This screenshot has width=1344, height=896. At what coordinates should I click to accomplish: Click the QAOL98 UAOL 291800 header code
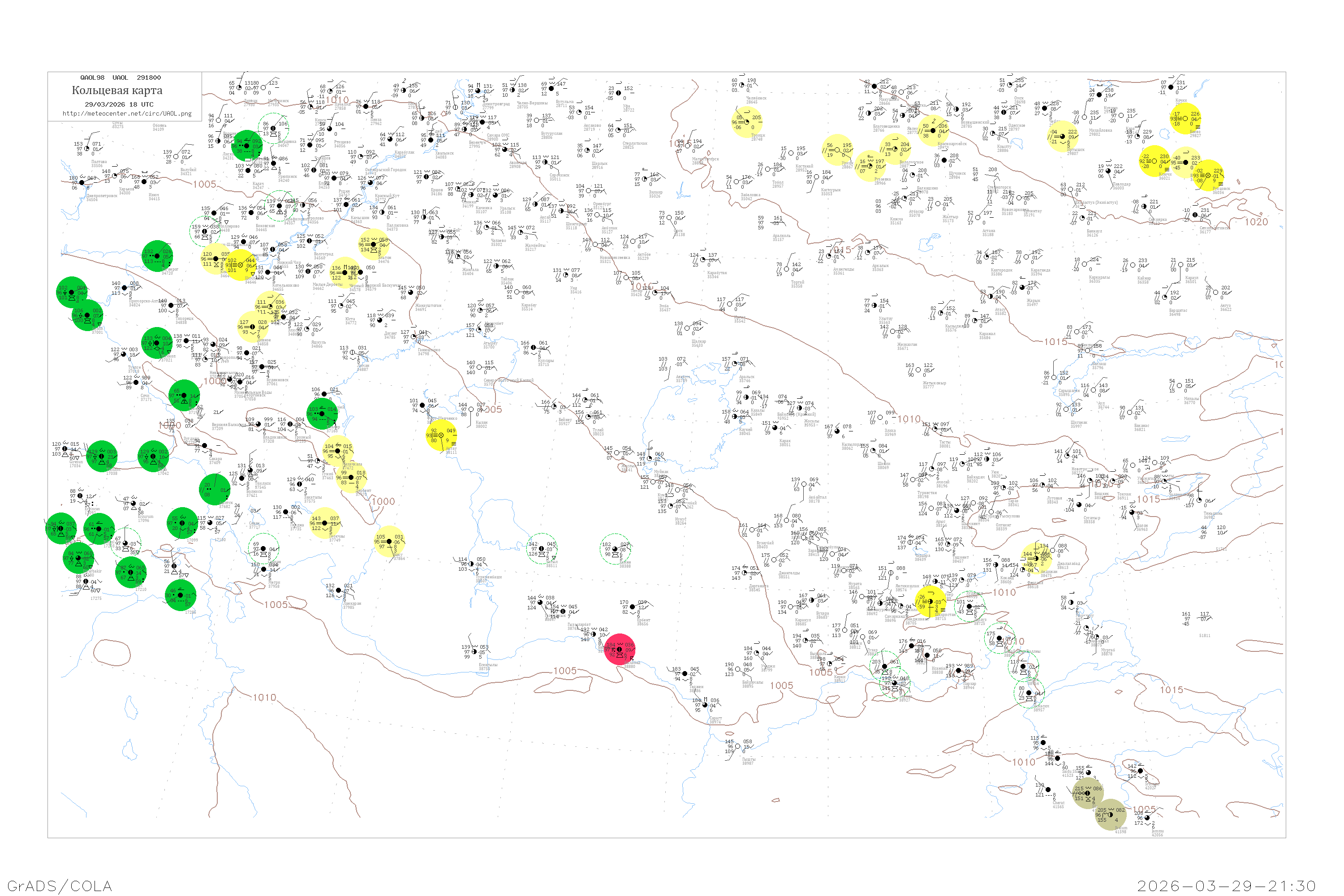pos(120,78)
